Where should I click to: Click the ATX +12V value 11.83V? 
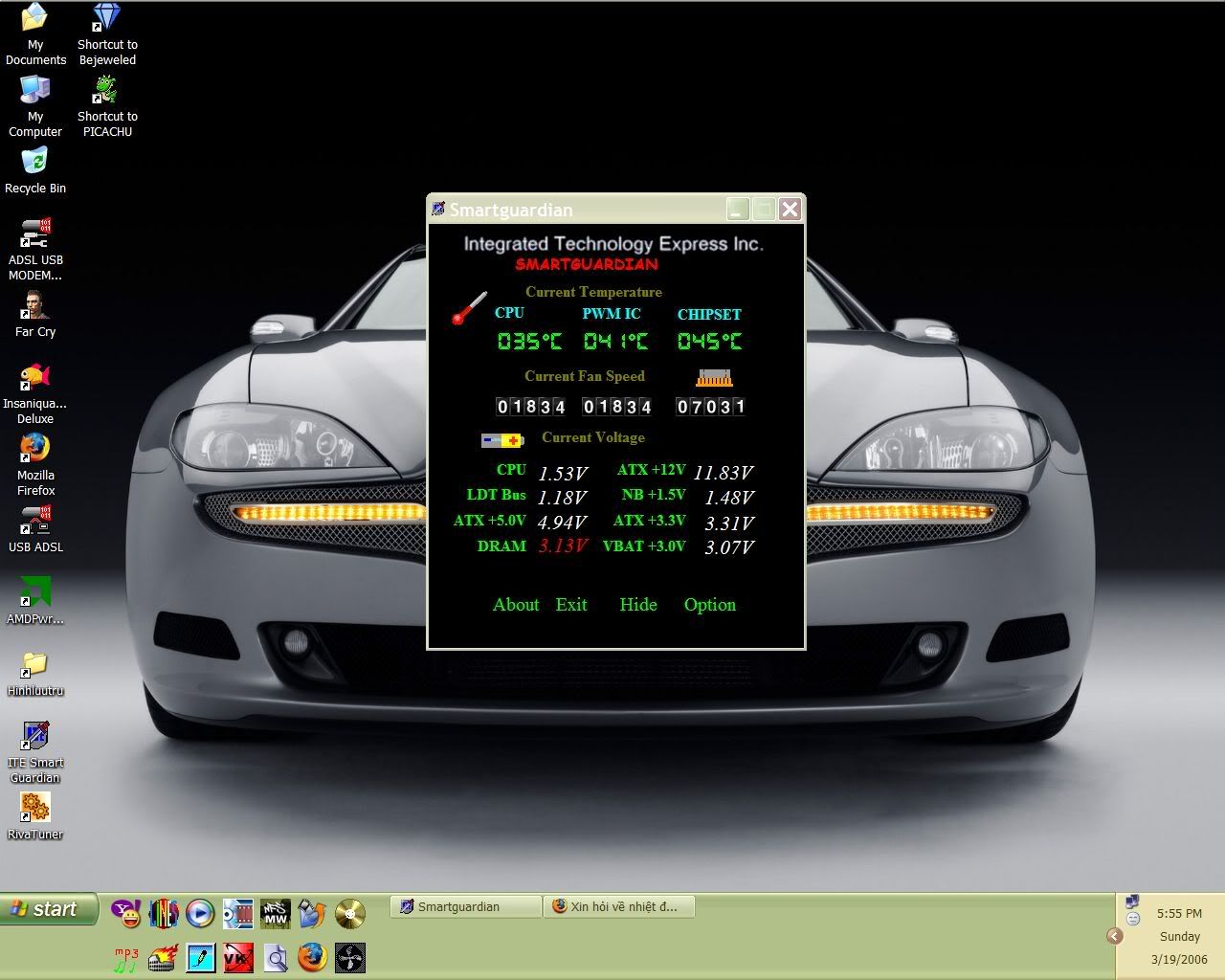click(x=723, y=473)
